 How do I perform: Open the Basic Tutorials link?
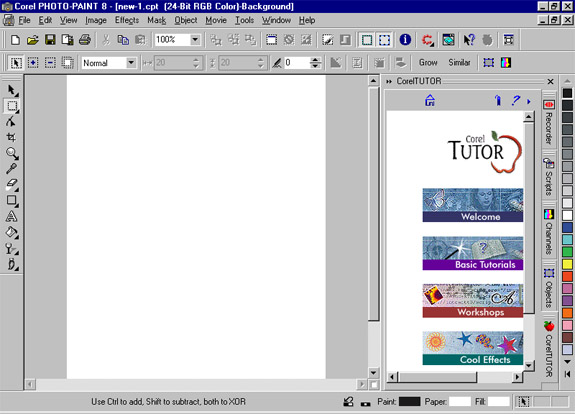473,253
